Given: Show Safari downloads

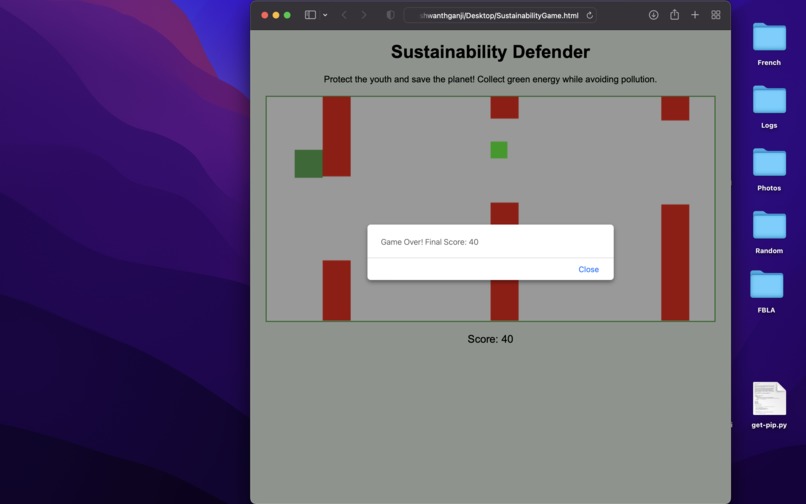Looking at the screenshot, I should 653,15.
